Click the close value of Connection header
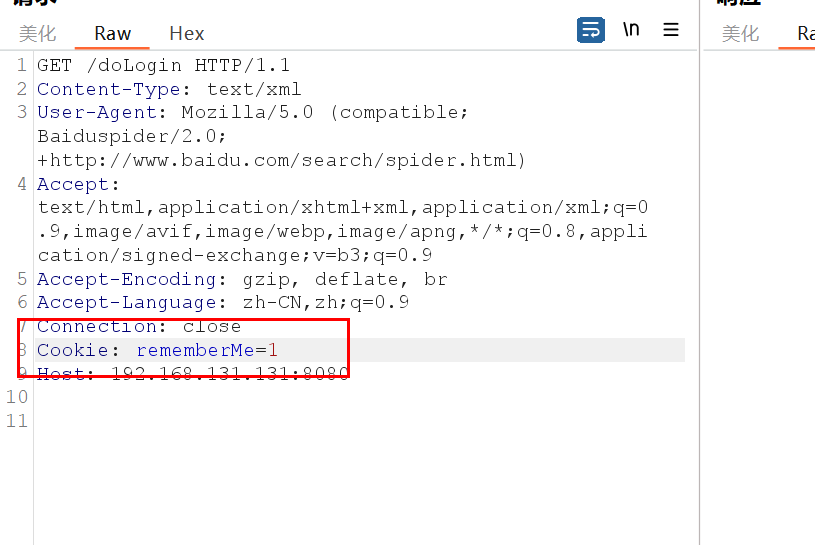Screen dimensions: 815x545 pyautogui.click(x=212, y=327)
